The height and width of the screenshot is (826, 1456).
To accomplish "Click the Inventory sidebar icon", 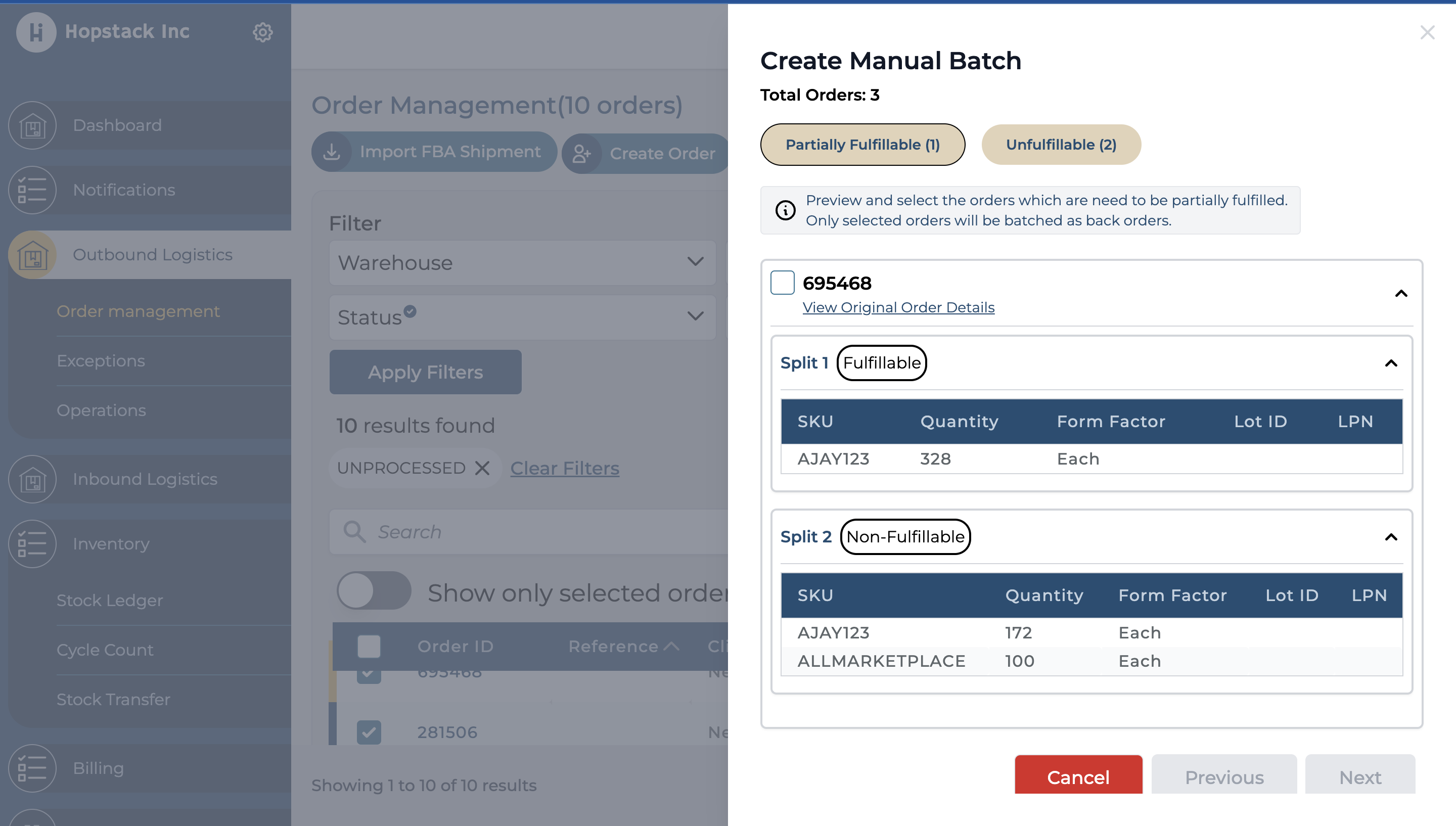I will [32, 544].
